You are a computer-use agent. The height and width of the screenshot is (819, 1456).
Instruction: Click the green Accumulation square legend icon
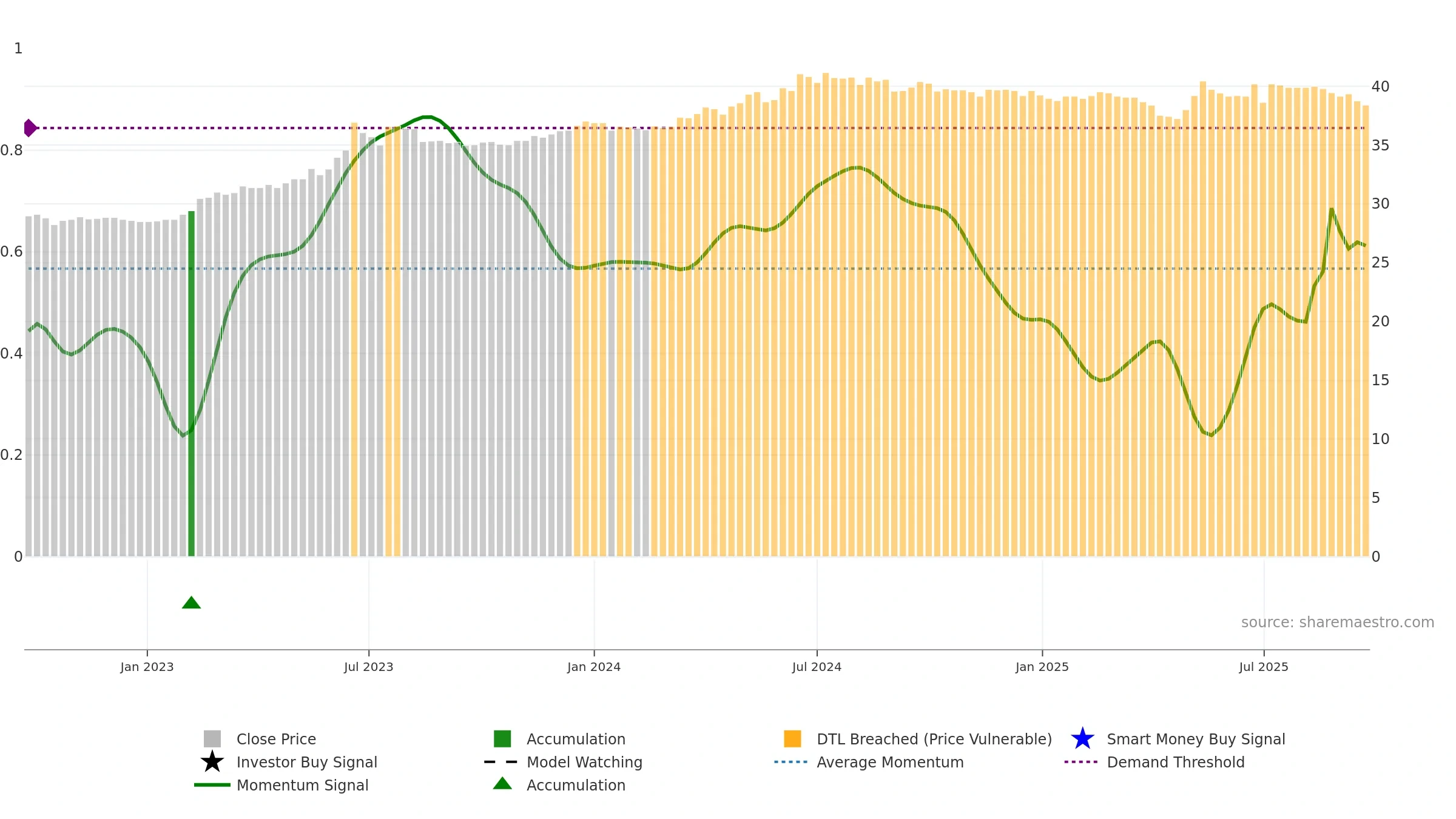coord(502,739)
